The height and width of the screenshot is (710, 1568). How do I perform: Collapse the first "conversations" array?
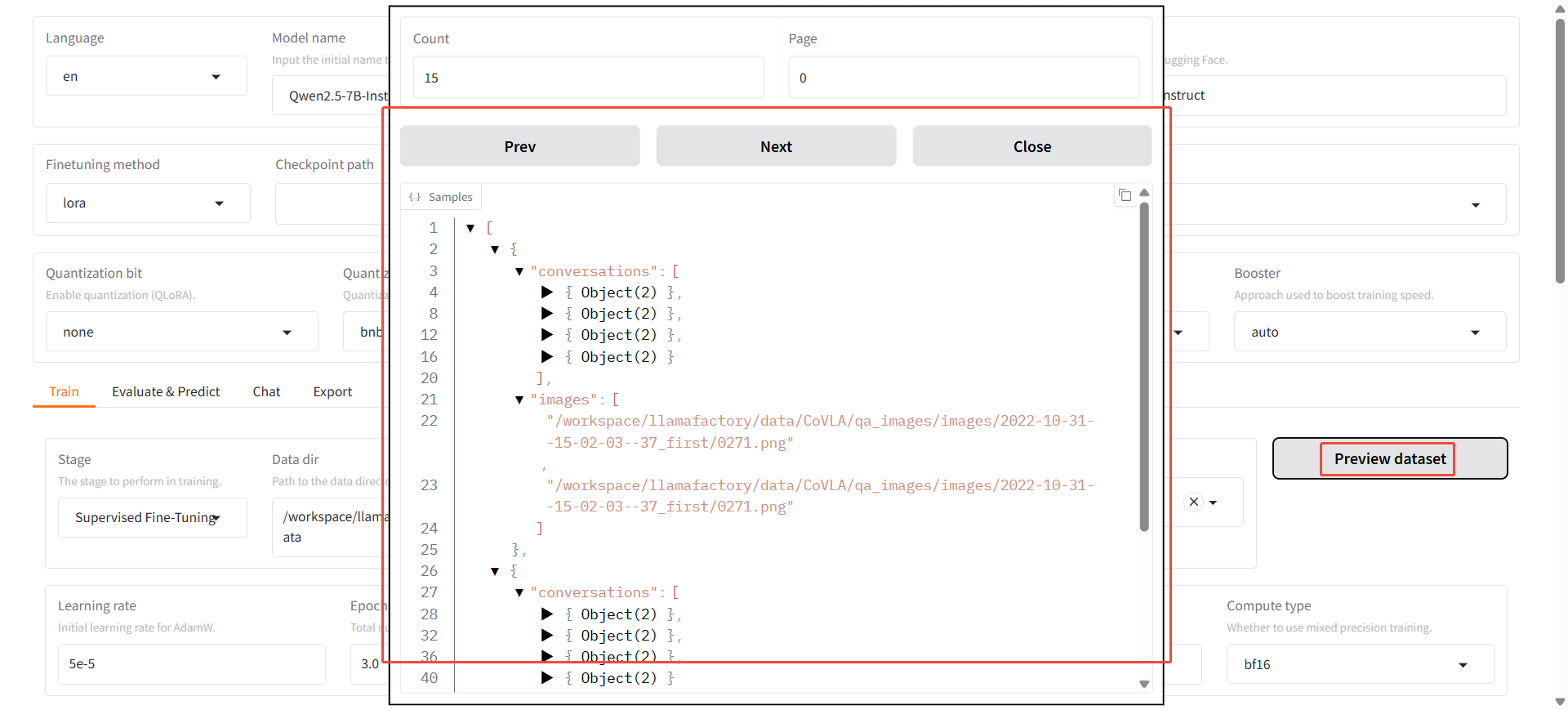pyautogui.click(x=519, y=271)
